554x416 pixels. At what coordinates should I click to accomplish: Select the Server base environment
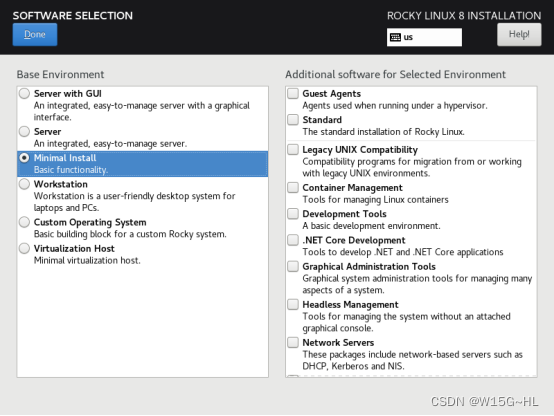(x=24, y=131)
